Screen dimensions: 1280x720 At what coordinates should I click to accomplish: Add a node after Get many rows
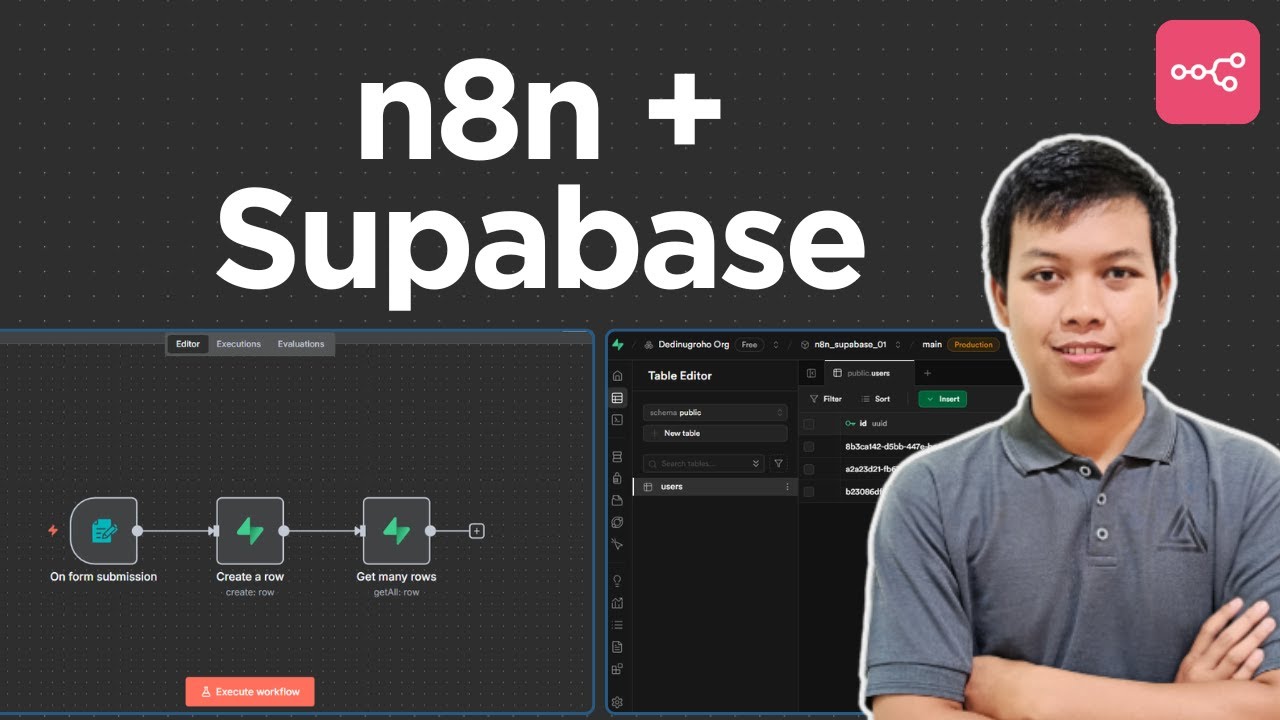point(476,531)
